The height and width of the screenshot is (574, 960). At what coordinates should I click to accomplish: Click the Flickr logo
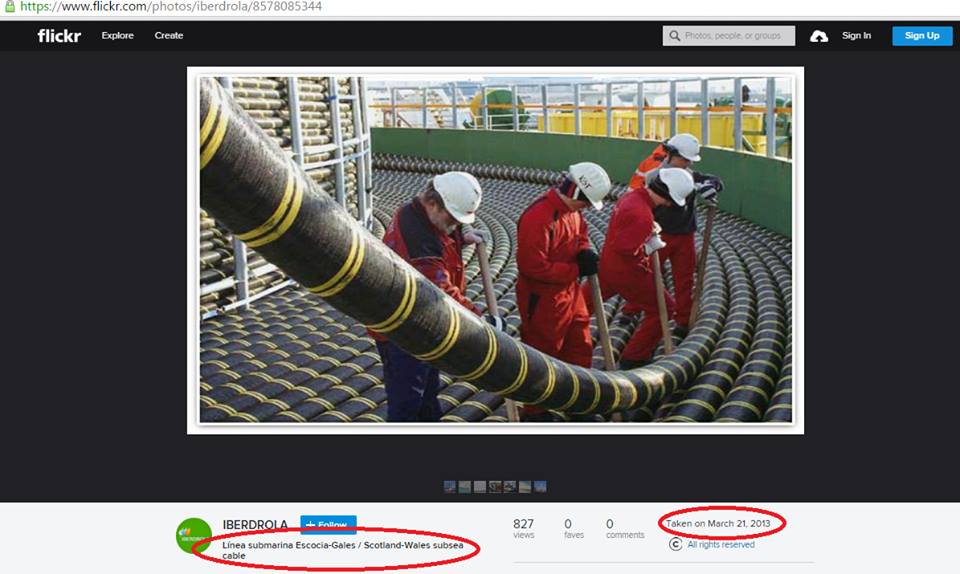[x=59, y=36]
